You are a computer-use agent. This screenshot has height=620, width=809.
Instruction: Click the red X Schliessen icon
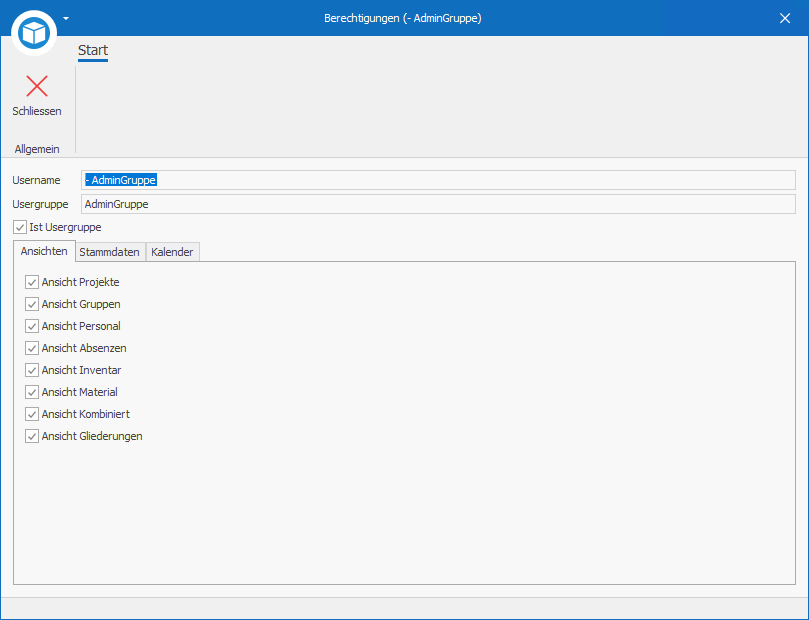click(x=37, y=86)
